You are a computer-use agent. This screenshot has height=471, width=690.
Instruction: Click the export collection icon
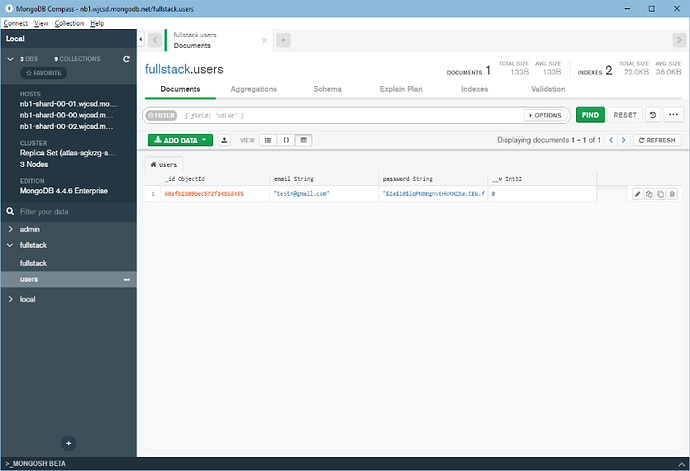[x=224, y=140]
